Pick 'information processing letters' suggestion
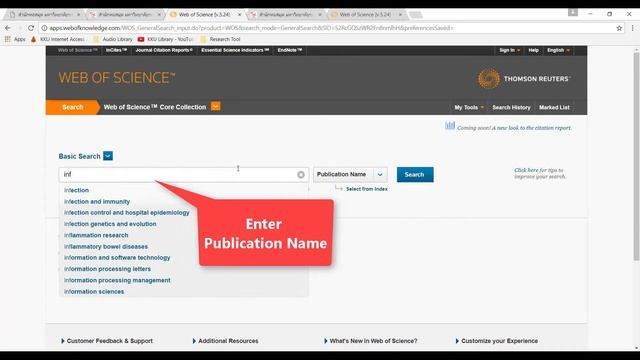The width and height of the screenshot is (640, 360). click(107, 269)
